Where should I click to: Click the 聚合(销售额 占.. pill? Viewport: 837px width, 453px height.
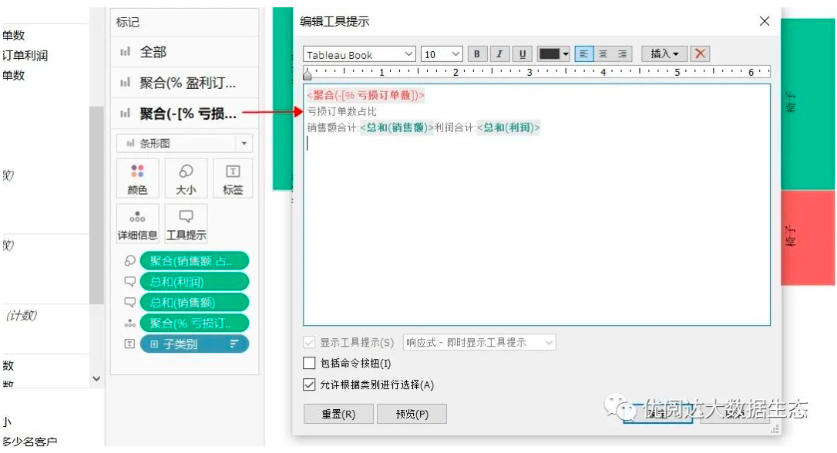click(194, 261)
